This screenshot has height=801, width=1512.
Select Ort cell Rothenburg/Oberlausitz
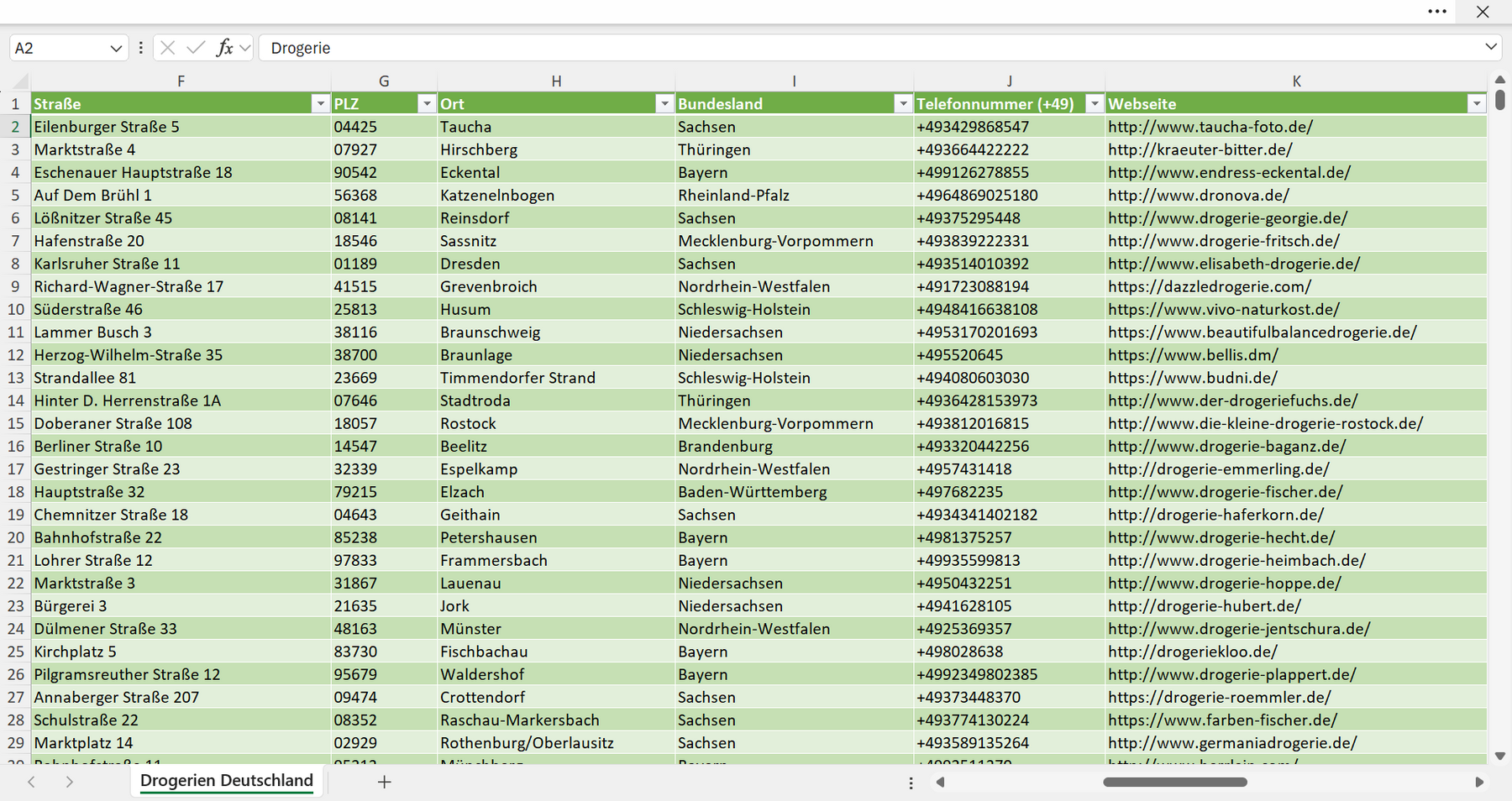[556, 743]
